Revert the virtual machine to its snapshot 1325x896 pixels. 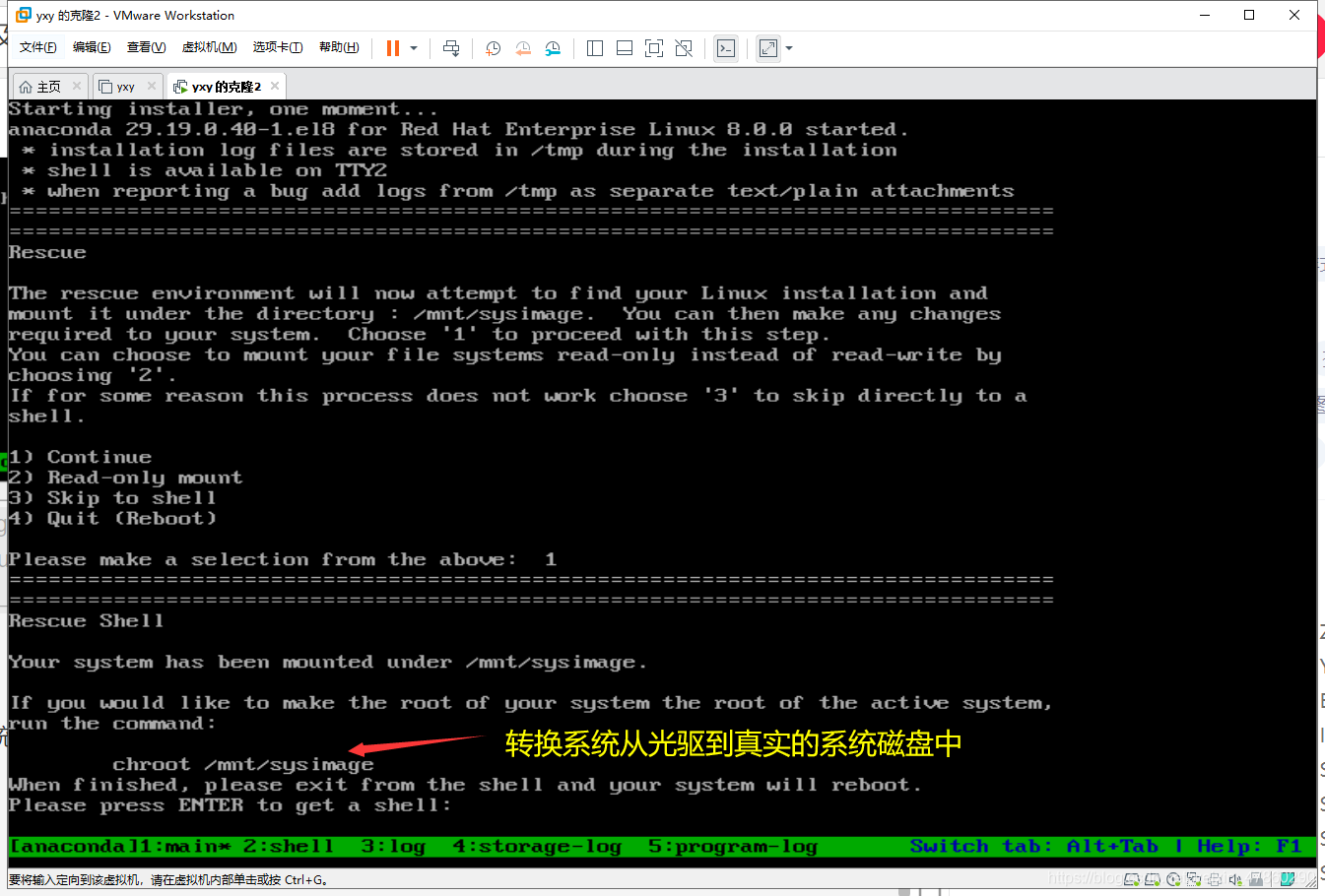(x=523, y=48)
